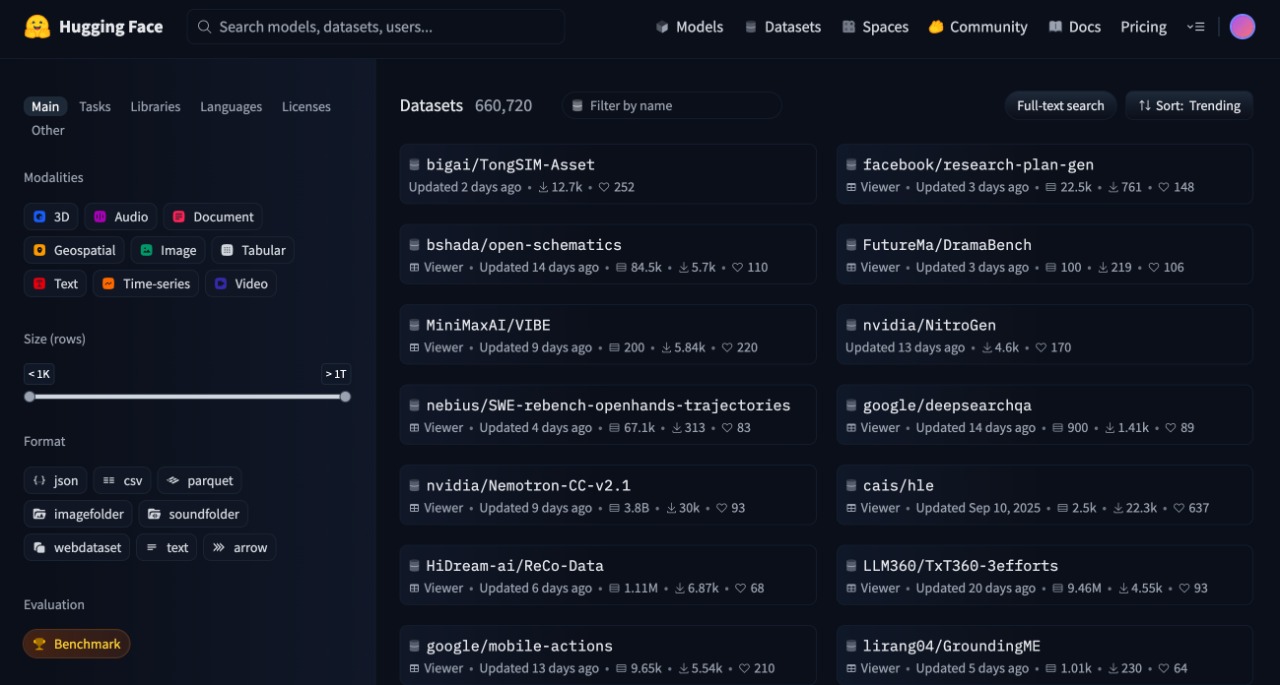The height and width of the screenshot is (685, 1280).
Task: Enable the Audio modality filter
Action: pos(120,216)
